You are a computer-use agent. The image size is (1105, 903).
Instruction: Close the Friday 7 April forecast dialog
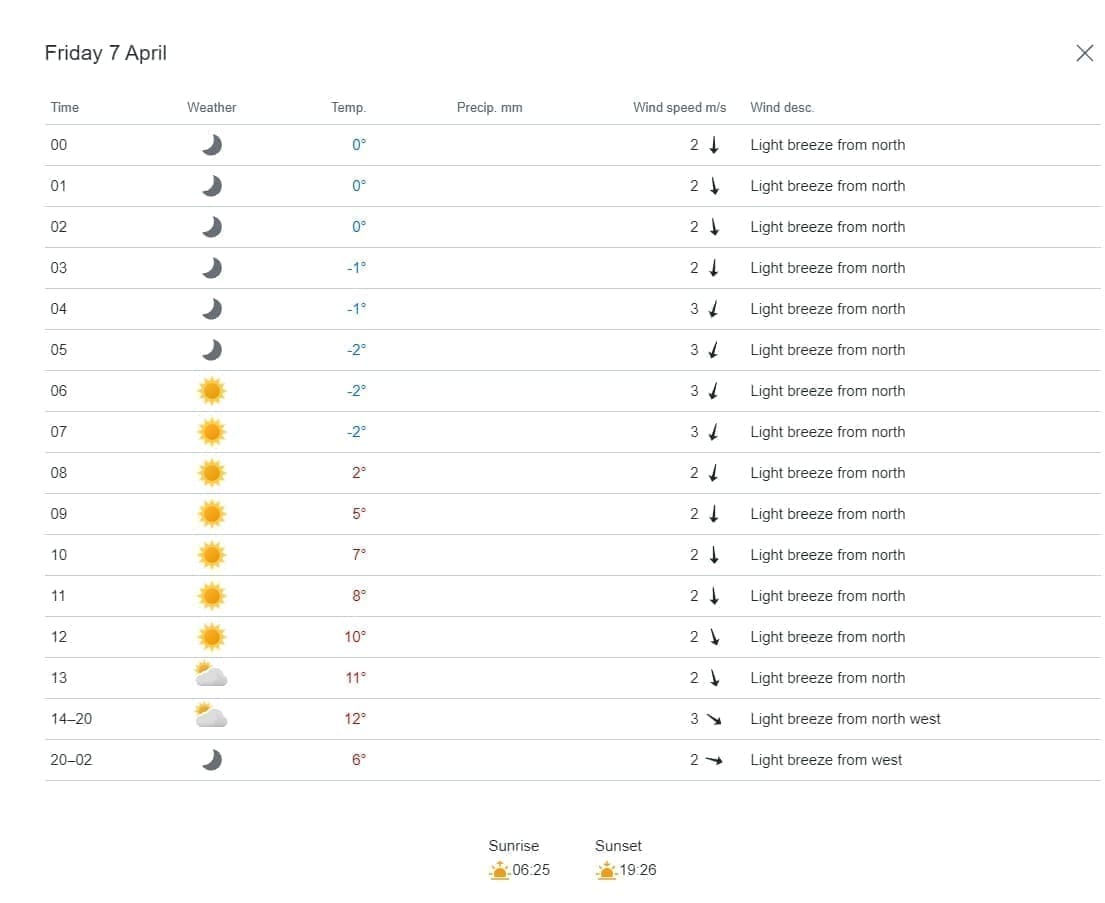pos(1084,53)
